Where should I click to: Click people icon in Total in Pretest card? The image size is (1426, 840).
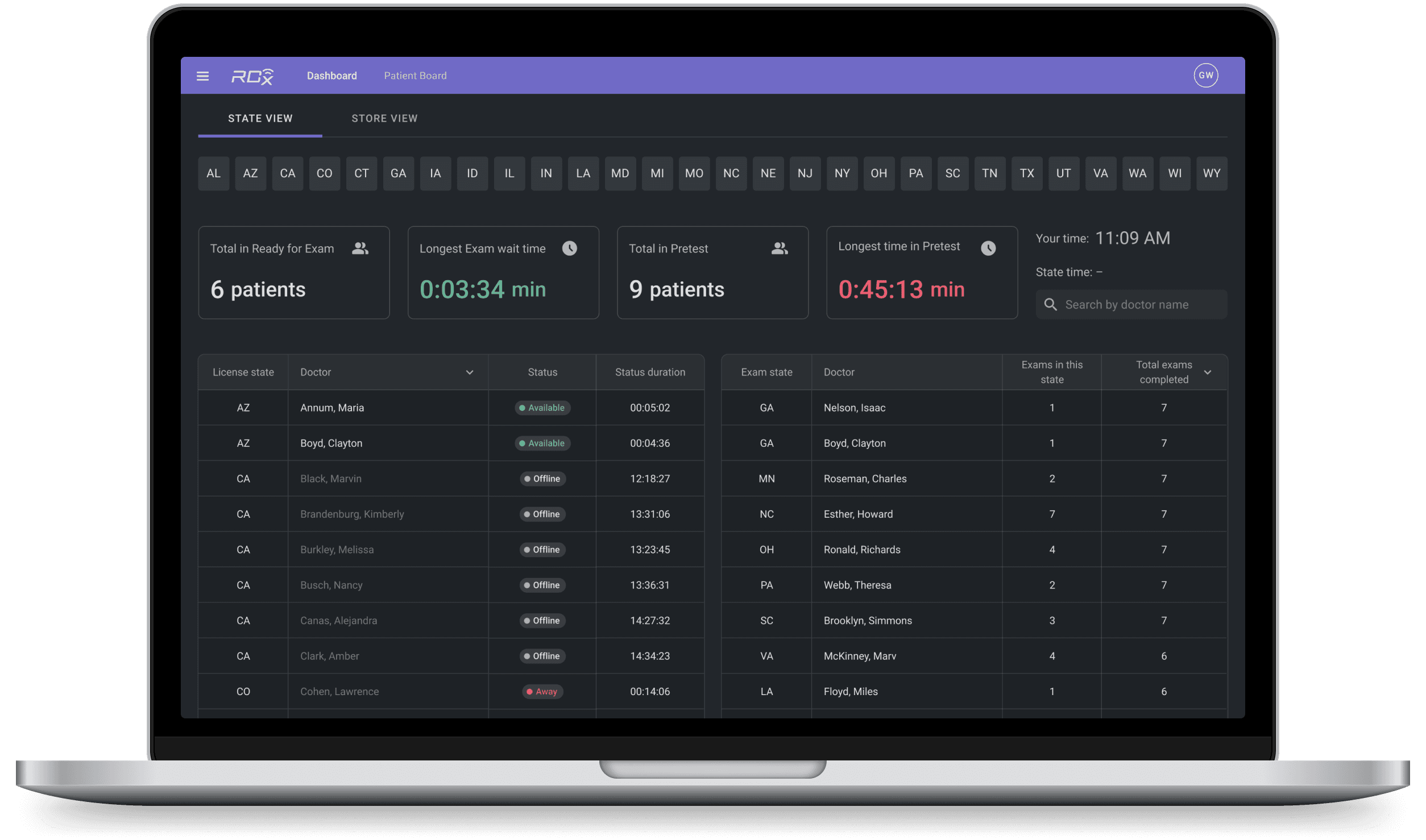point(779,248)
